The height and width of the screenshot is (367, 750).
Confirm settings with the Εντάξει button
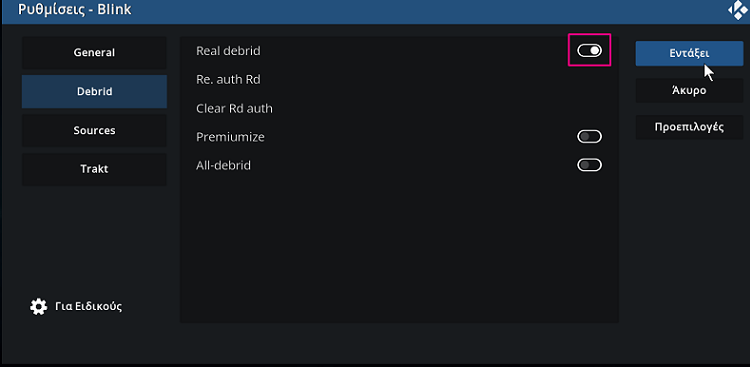(689, 54)
